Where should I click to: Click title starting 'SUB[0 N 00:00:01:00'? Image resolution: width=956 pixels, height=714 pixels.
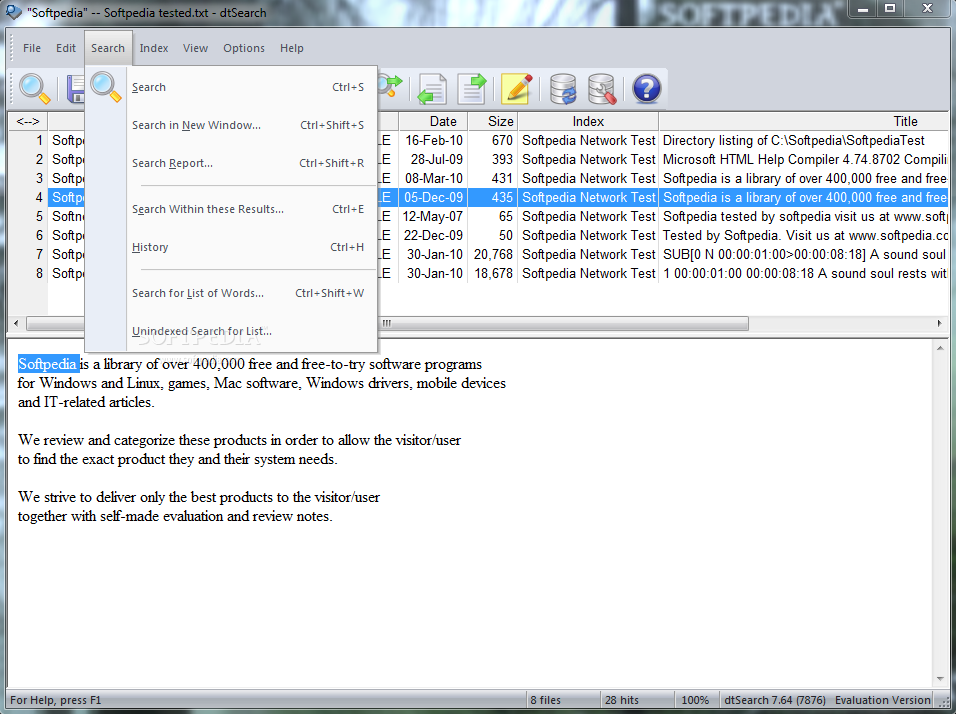pyautogui.click(x=805, y=254)
